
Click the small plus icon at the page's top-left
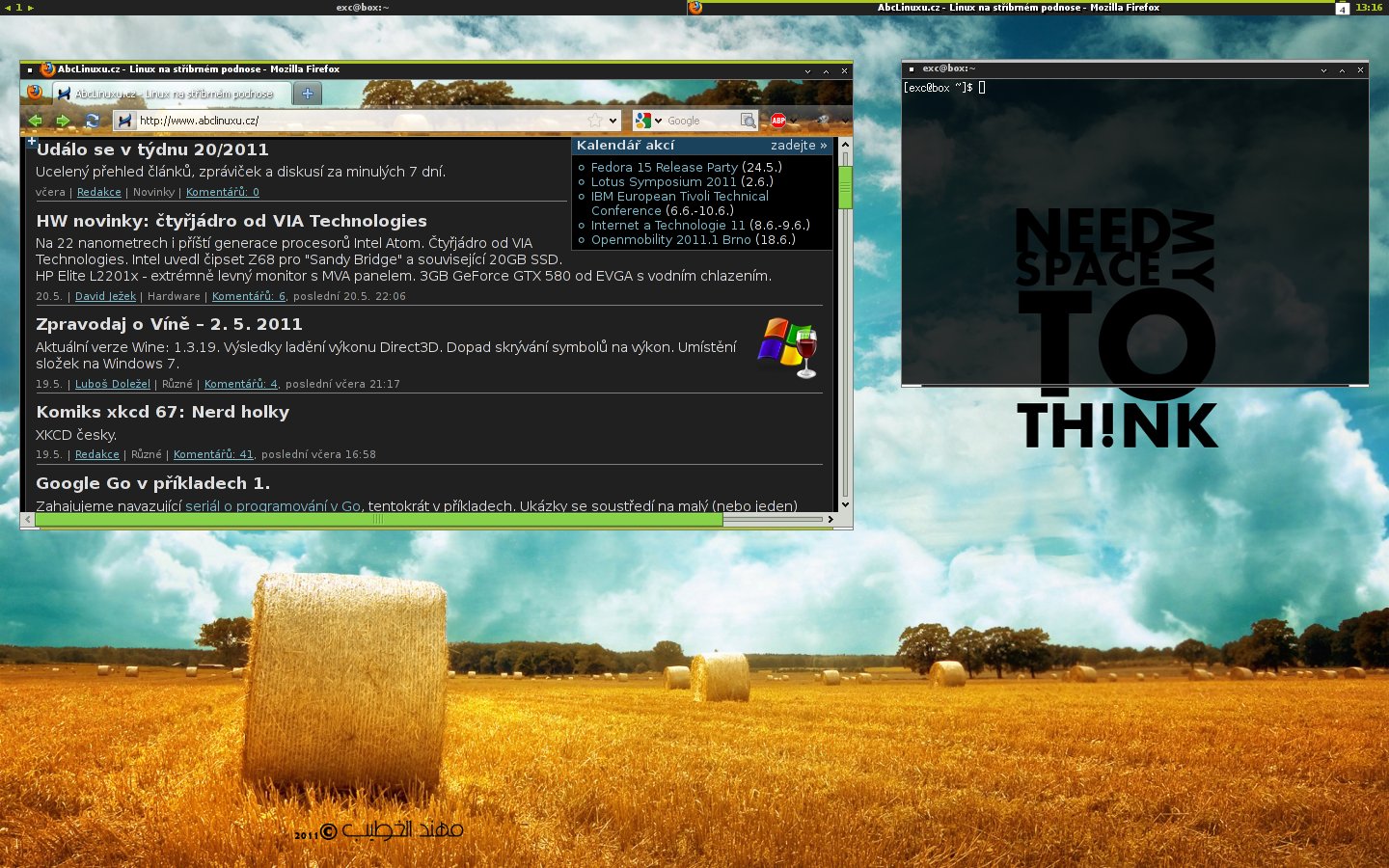pyautogui.click(x=31, y=142)
